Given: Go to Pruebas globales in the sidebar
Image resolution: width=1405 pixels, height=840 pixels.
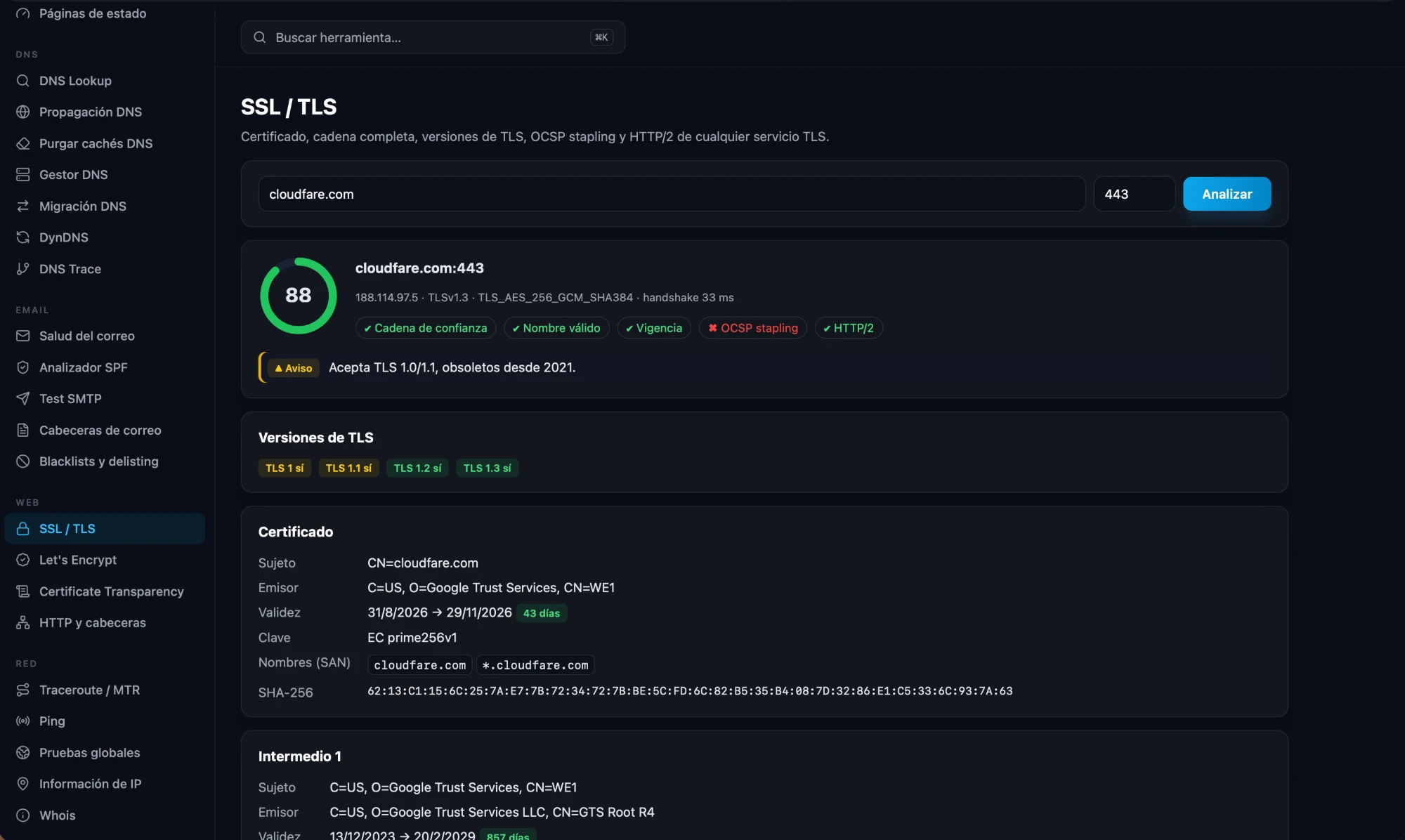Looking at the screenshot, I should coord(105,752).
